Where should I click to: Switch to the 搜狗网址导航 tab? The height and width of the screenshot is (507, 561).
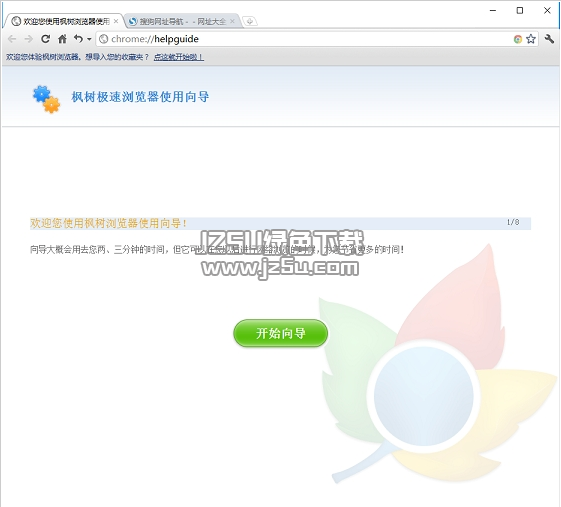tap(181, 21)
